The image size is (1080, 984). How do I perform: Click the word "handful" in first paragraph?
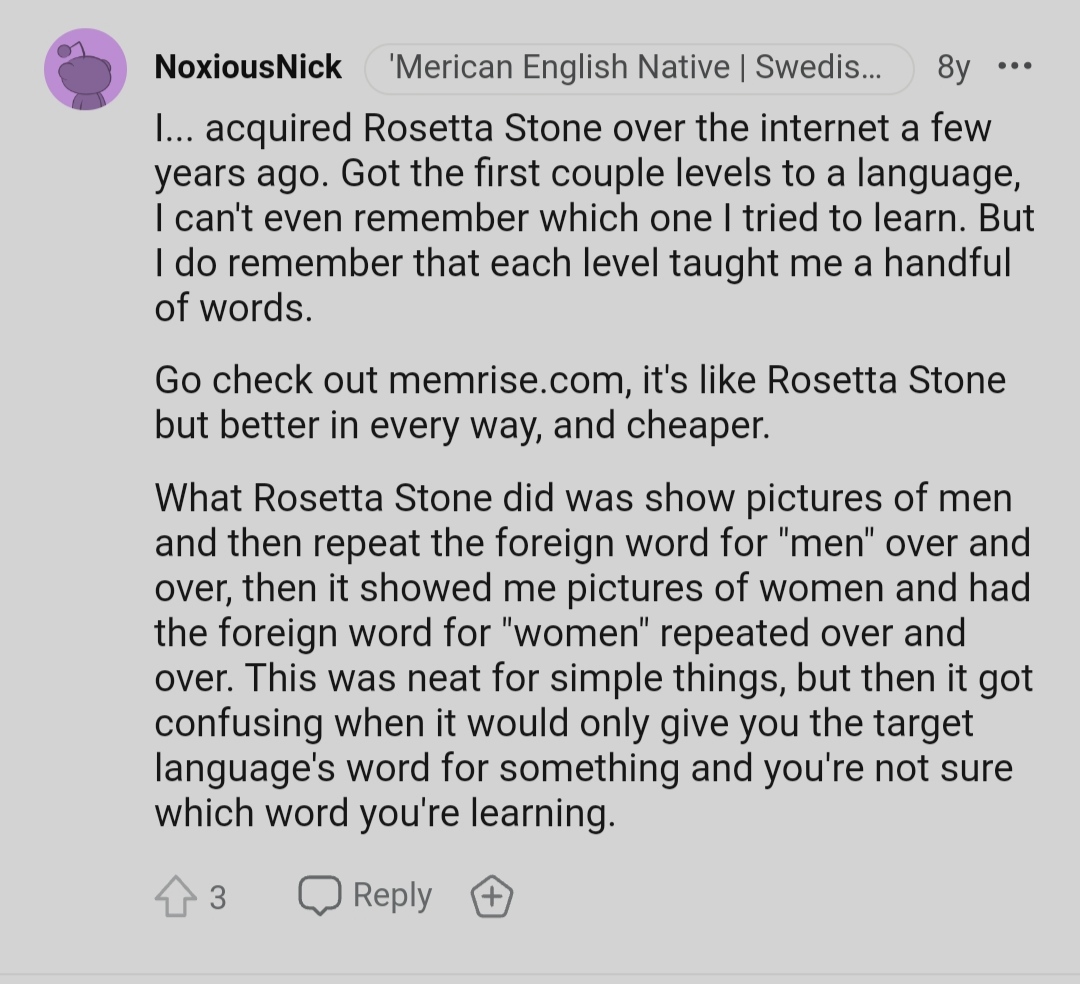[947, 263]
